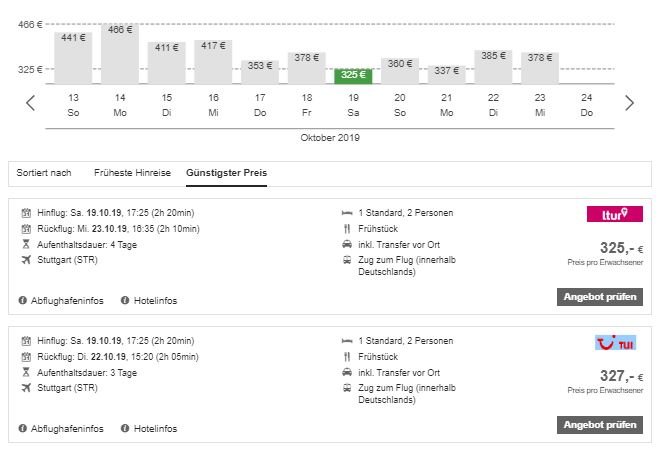661x449 pixels.
Task: Click the TUI logo in second offer
Action: (x=613, y=343)
